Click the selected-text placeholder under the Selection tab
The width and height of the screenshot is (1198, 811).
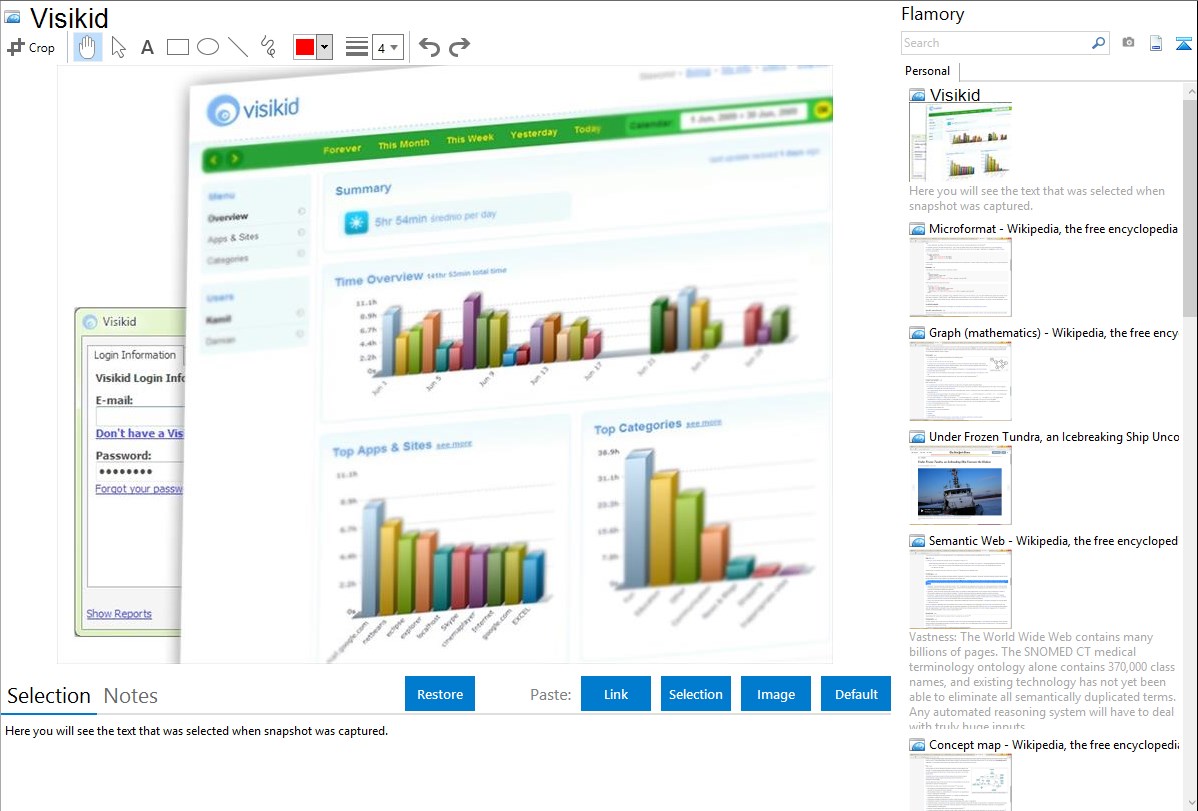(x=196, y=731)
